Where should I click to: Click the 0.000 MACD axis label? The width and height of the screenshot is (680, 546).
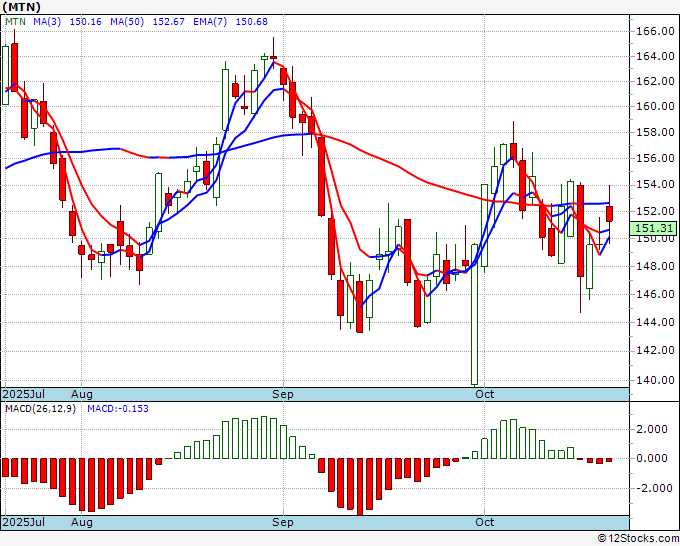[652, 458]
